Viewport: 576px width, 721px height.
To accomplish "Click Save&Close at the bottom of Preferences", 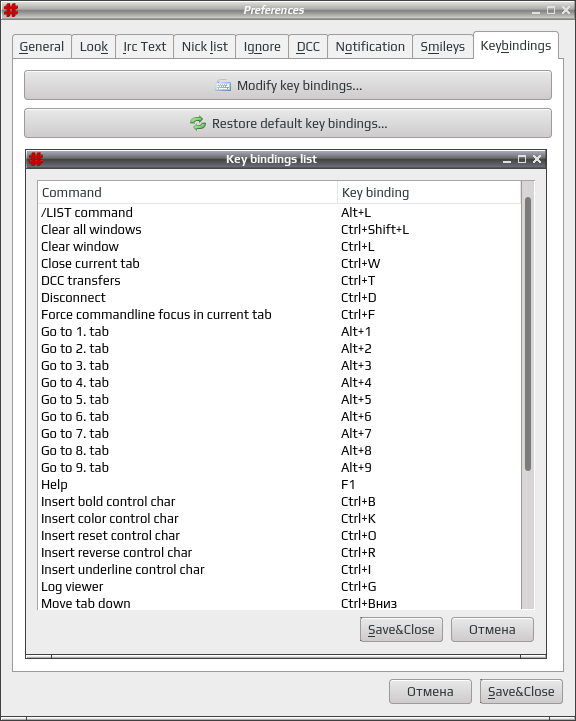I will coord(521,692).
